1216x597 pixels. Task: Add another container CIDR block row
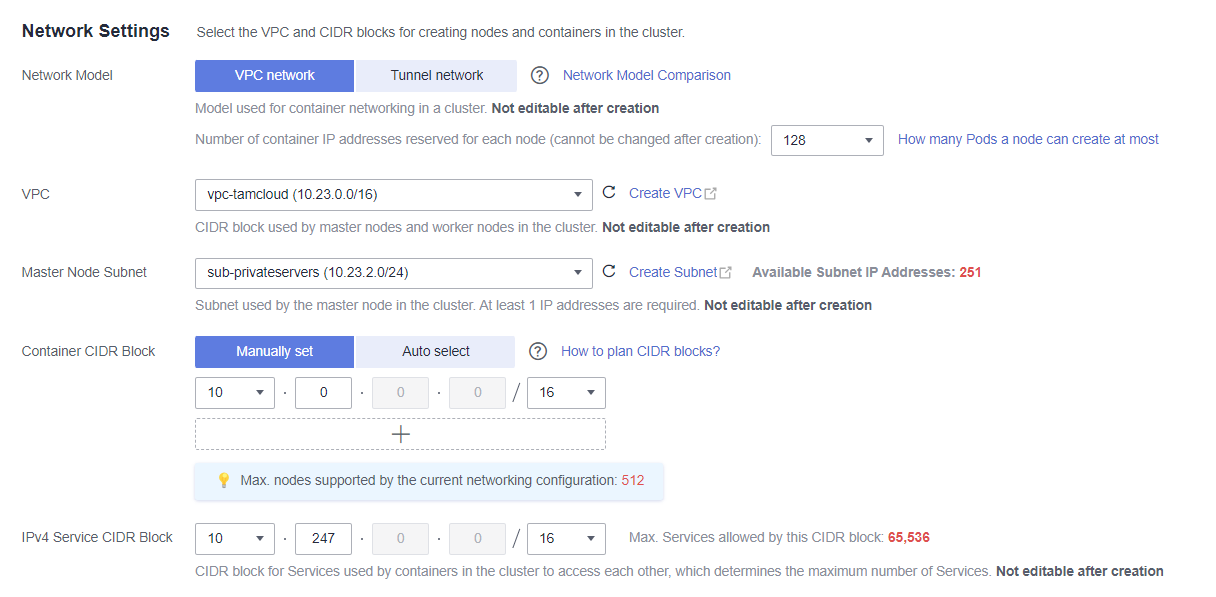(400, 434)
